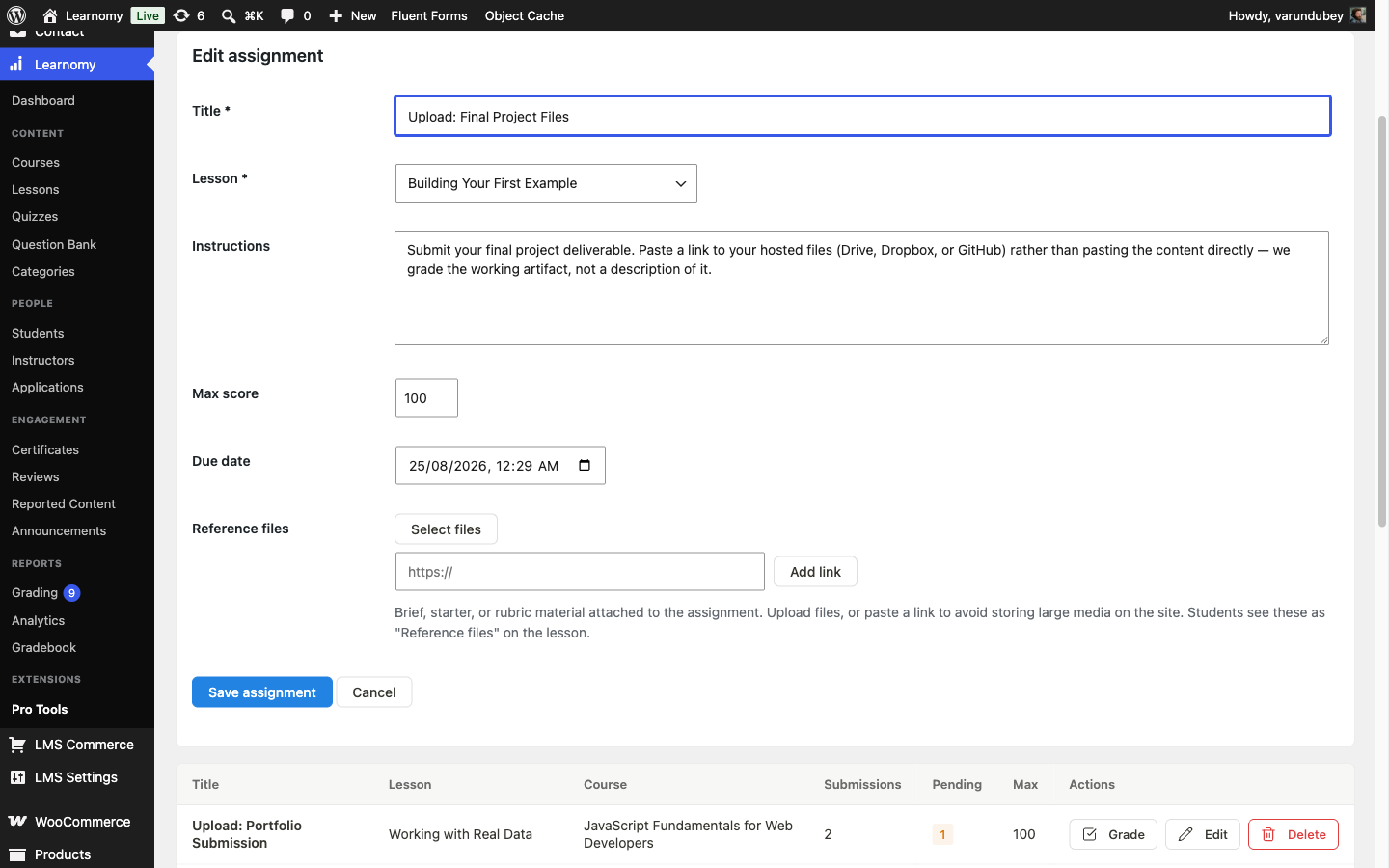Open Gradebook page
This screenshot has width=1389, height=868.
(44, 647)
